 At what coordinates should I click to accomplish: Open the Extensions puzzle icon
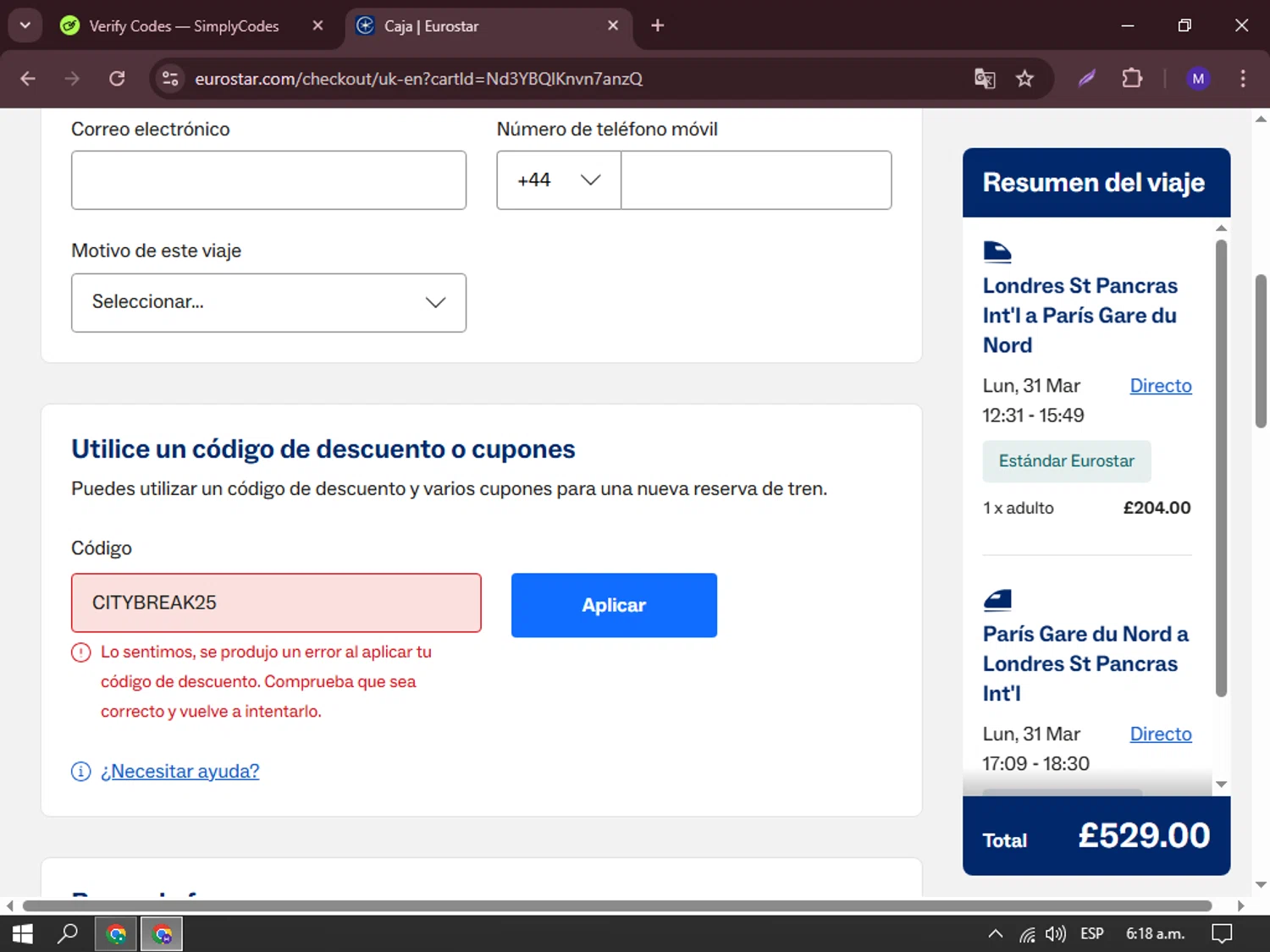pyautogui.click(x=1132, y=79)
